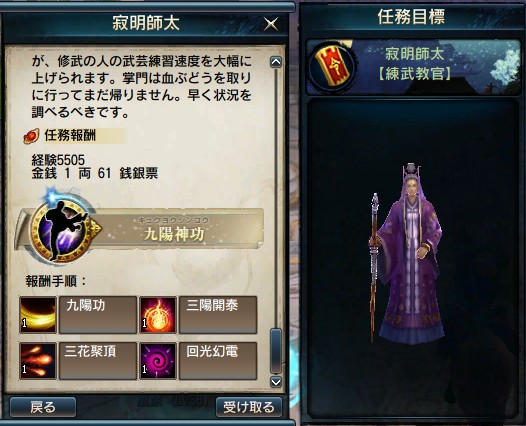Viewport: 526px width, 426px height.
Task: Close the 寂明師太 dialog window
Action: coord(271,23)
